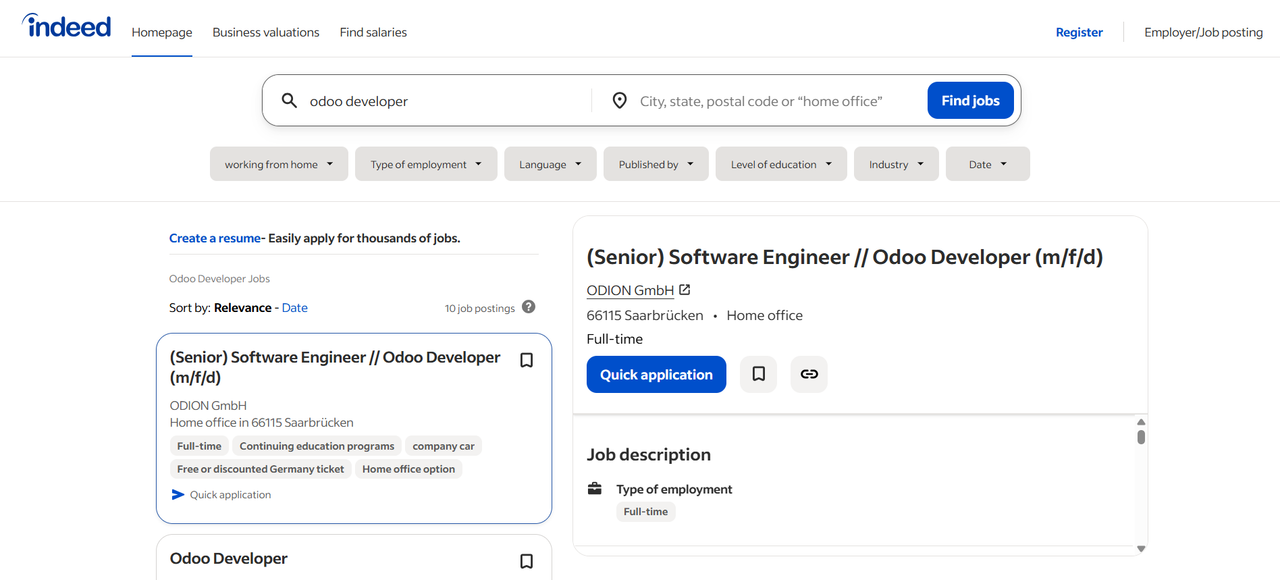Bookmark the Odoo Developer job card
Viewport: 1280px width, 580px height.
pos(527,562)
